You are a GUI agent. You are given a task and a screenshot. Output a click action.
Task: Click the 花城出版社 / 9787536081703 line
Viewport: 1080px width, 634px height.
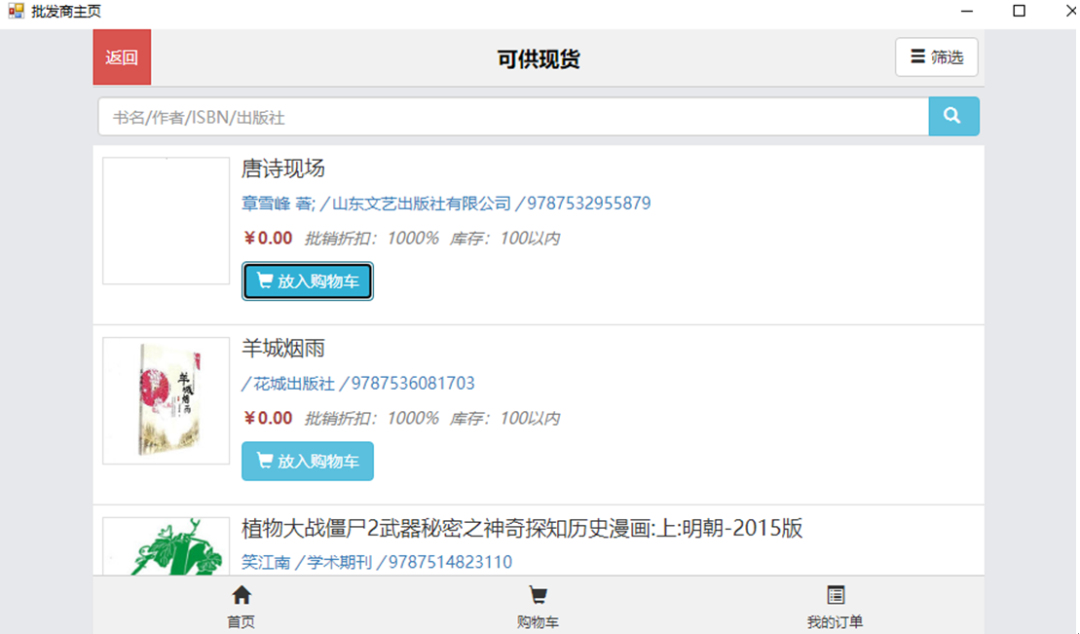[358, 383]
